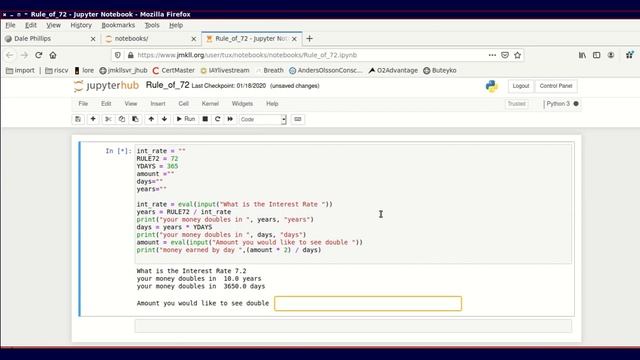Open the CertMaster bookmark
This screenshot has height=360, width=640.
coord(173,71)
